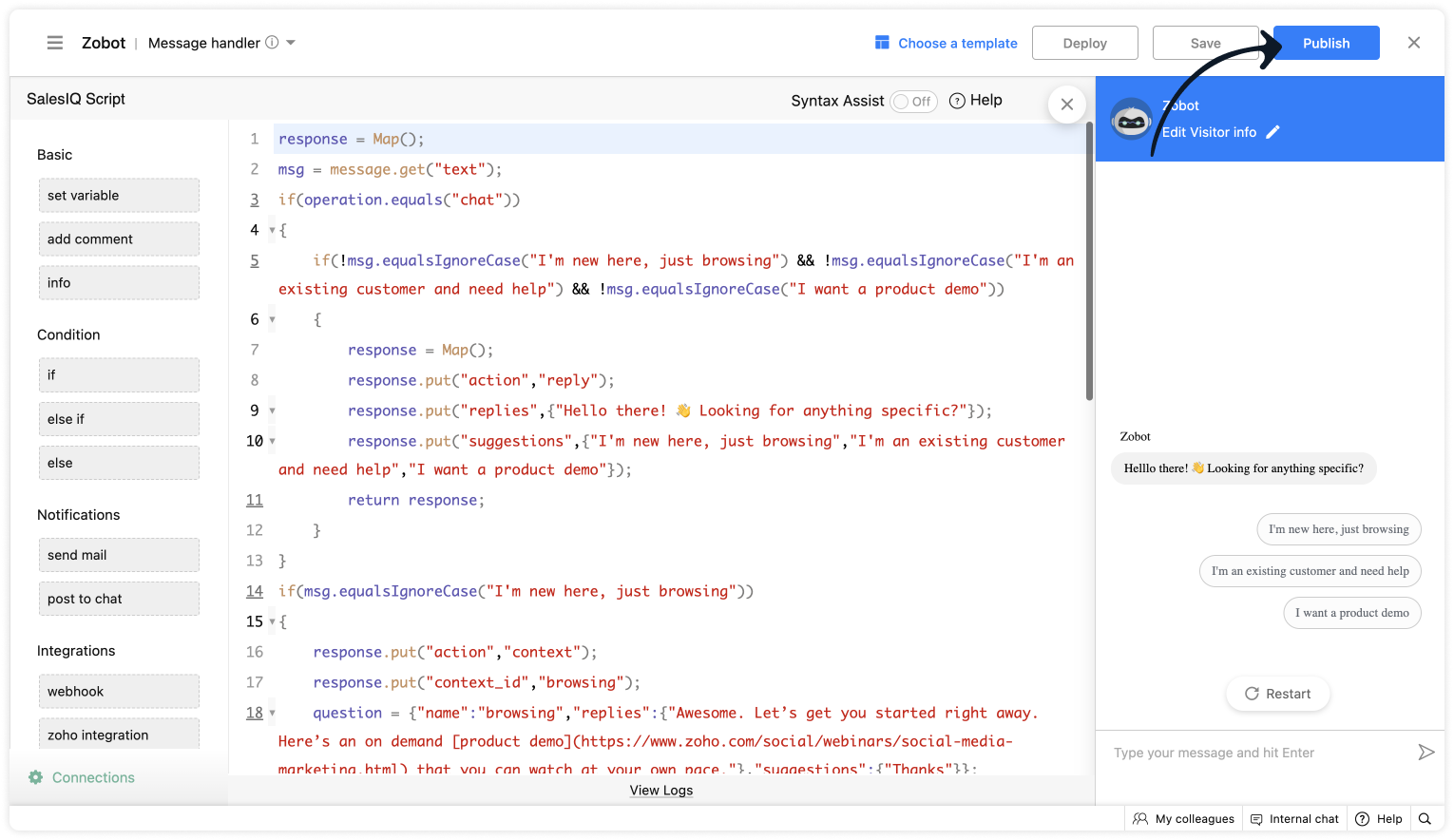Collapse code fold at line 18
Screen dimensions: 1454x840
pos(272,713)
